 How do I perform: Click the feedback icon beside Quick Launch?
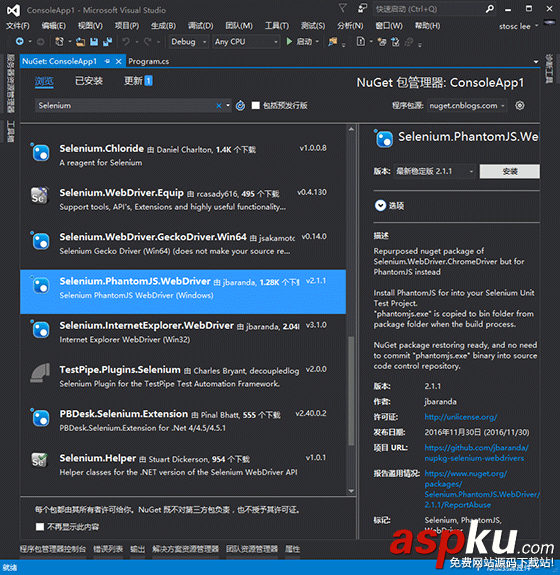tap(362, 8)
